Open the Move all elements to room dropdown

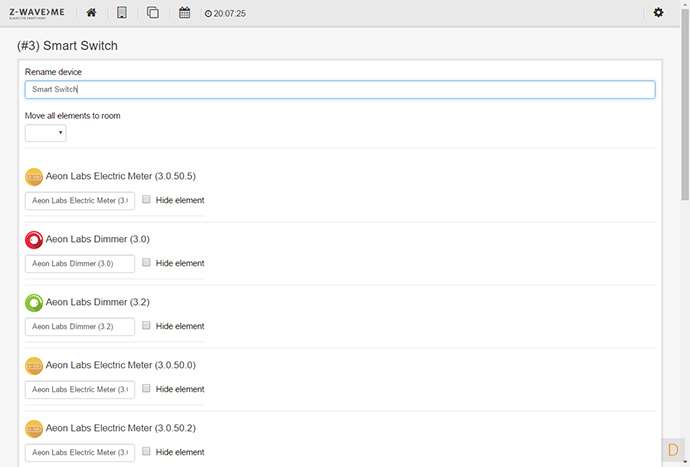[45, 133]
